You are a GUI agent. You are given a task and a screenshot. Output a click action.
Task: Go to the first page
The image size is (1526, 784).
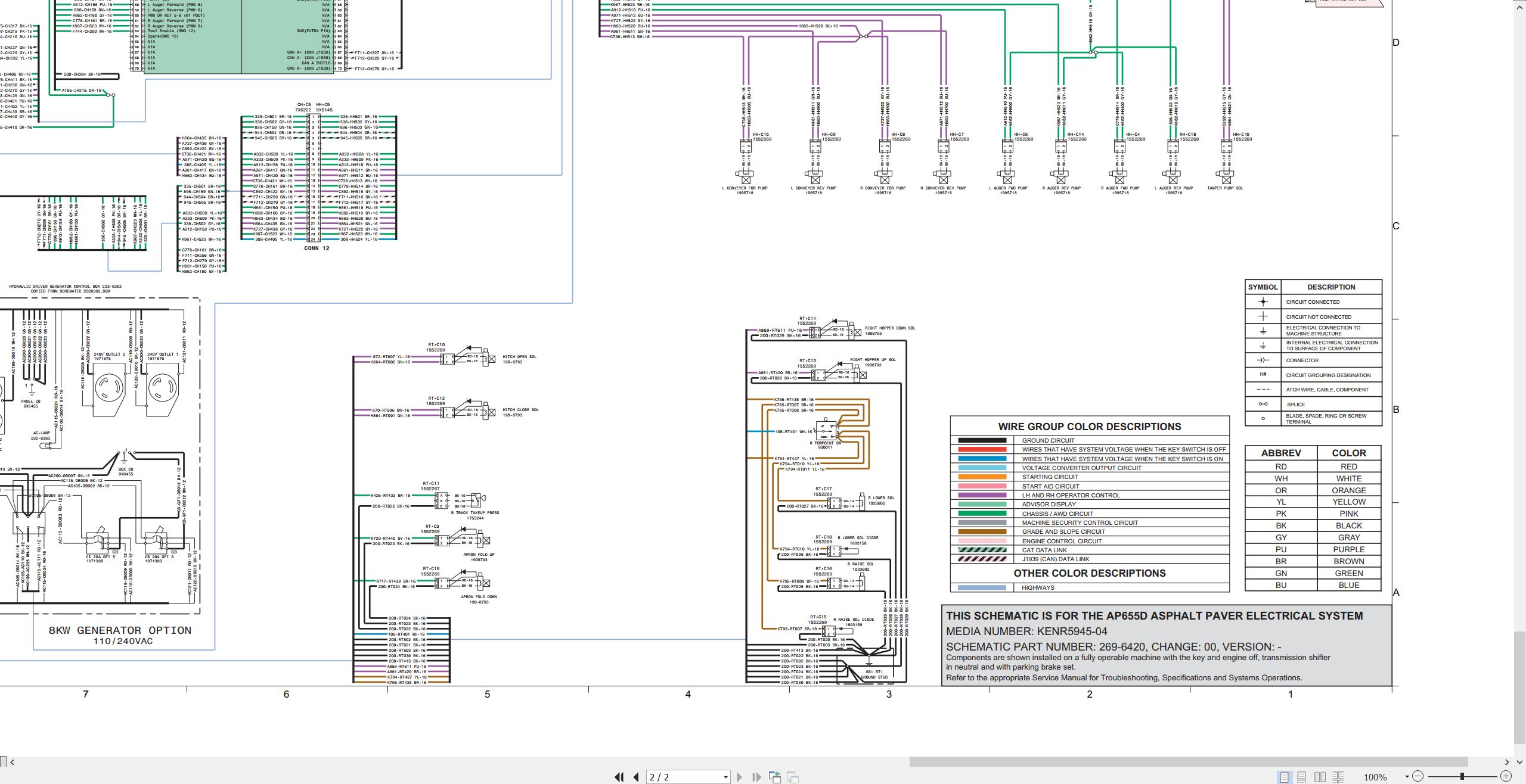619,777
